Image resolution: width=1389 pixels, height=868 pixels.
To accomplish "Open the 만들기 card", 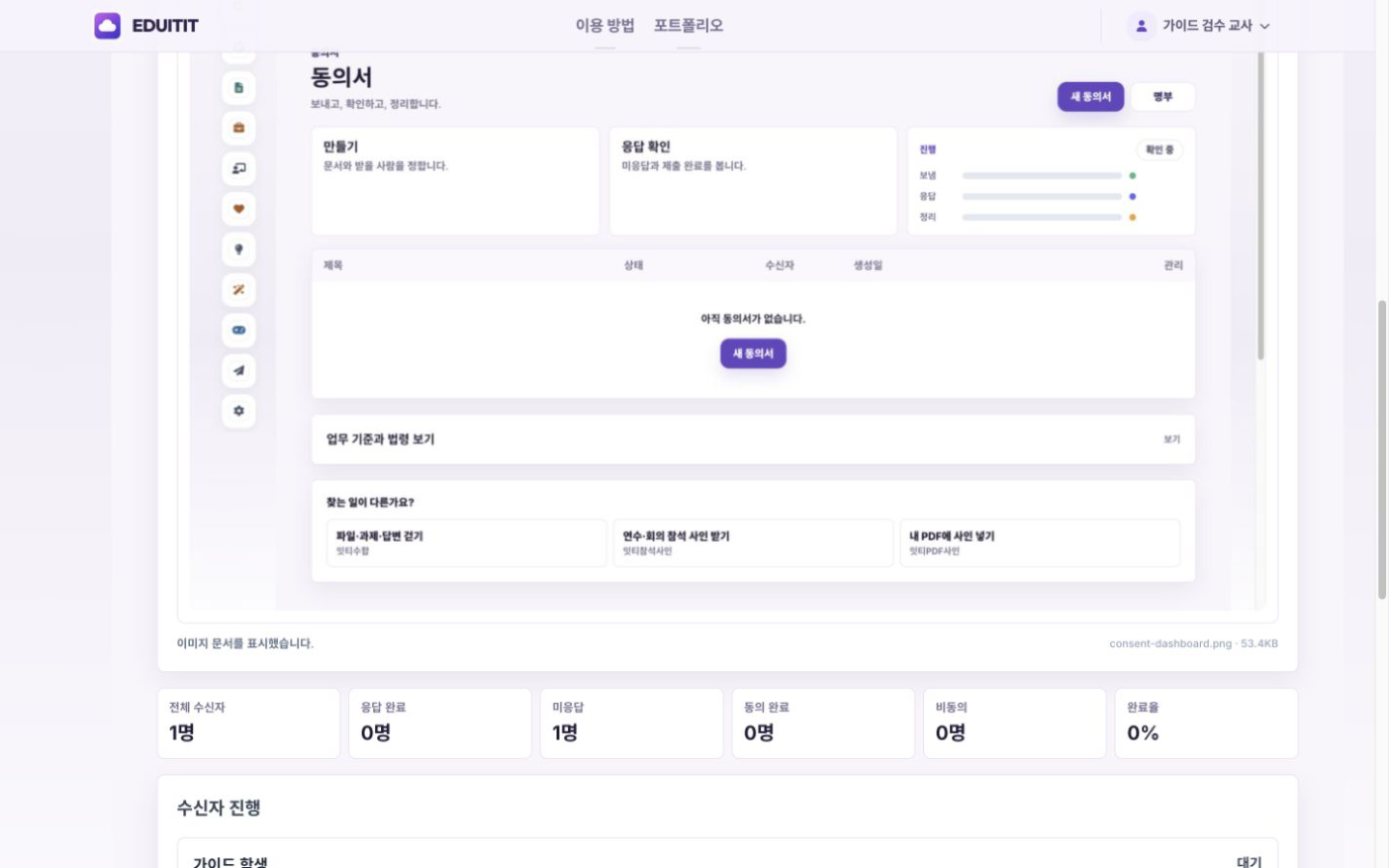I will click(455, 181).
